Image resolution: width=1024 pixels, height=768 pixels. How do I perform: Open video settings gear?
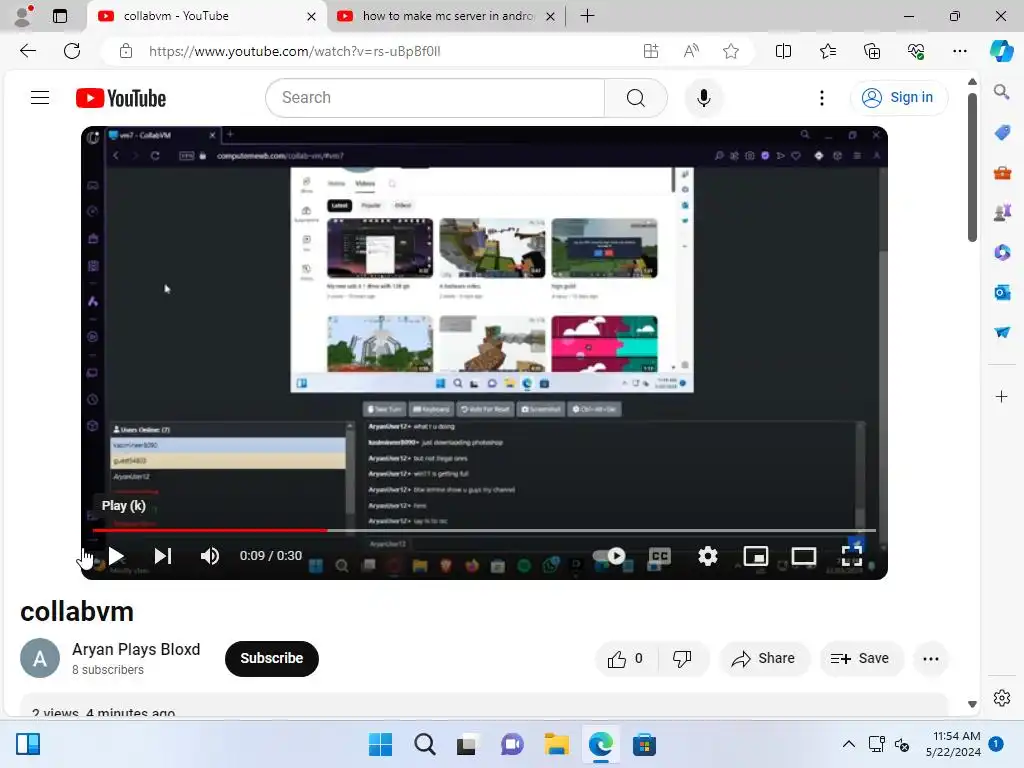click(707, 556)
